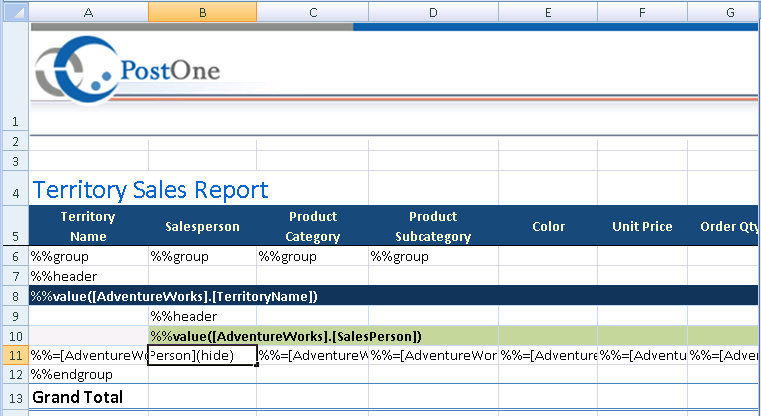Viewport: 761px width, 416px height.
Task: Select row 2 header
Action: tap(16, 141)
